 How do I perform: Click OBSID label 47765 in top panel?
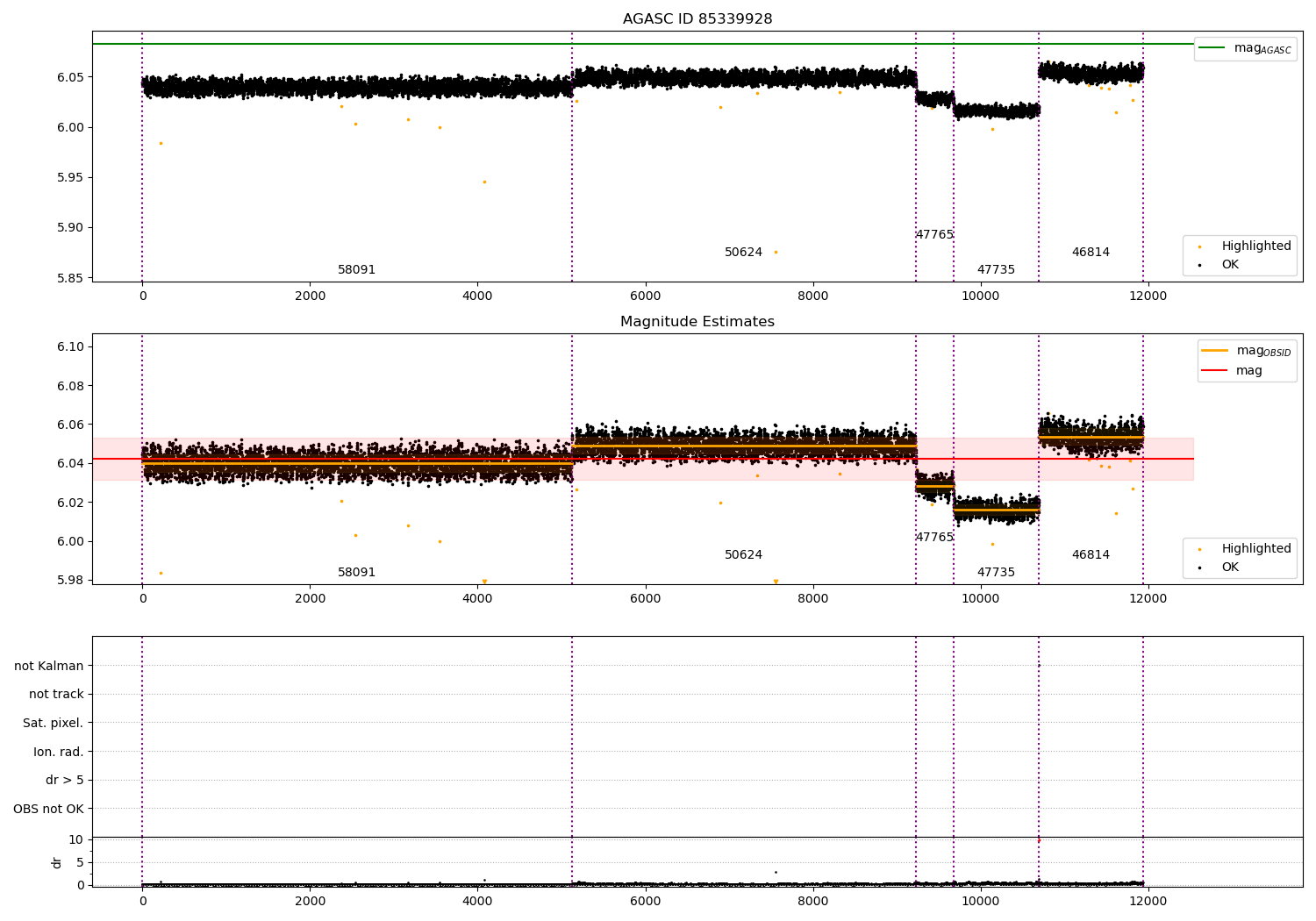coord(934,234)
